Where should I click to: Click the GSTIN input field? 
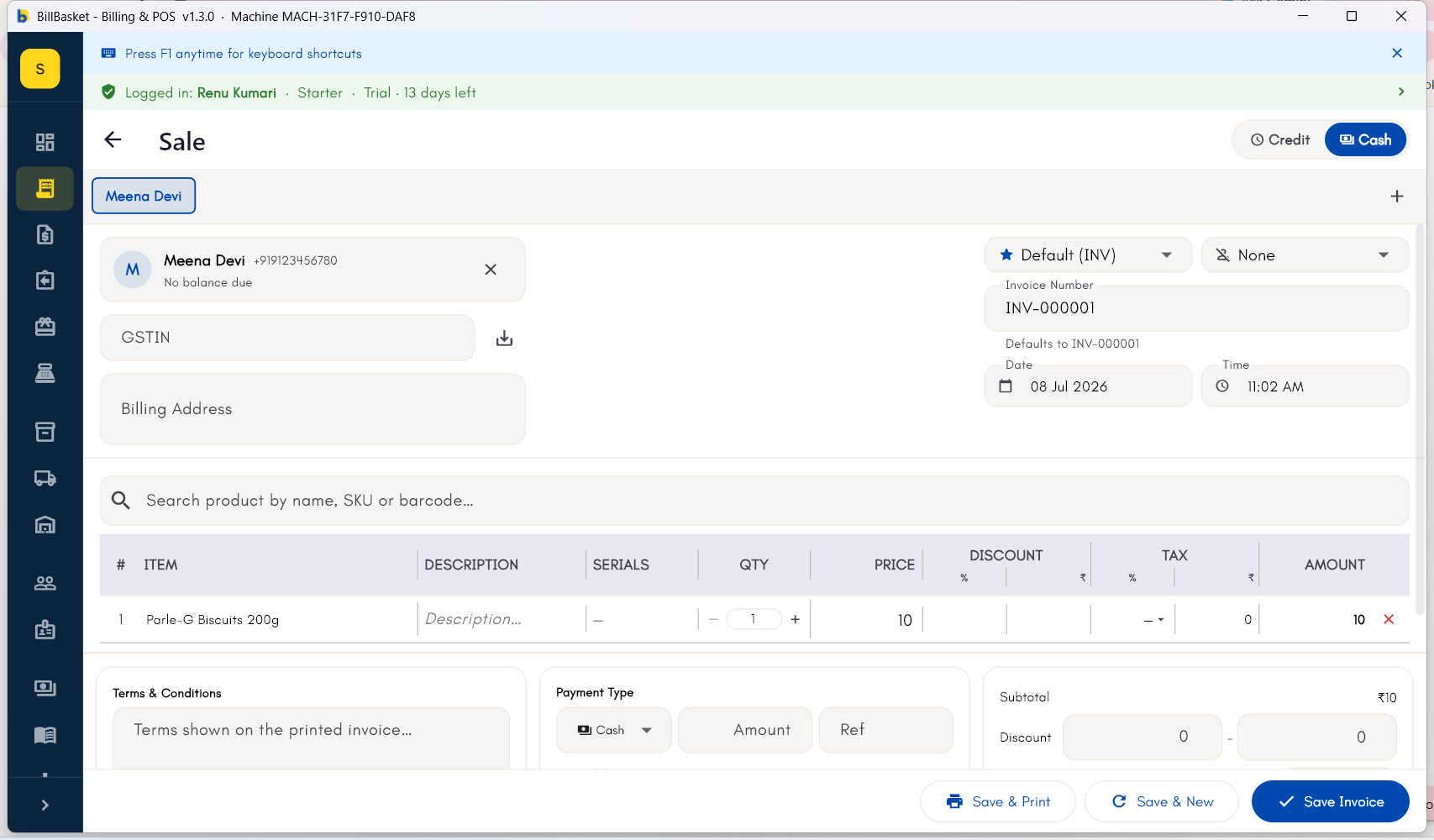pos(287,338)
